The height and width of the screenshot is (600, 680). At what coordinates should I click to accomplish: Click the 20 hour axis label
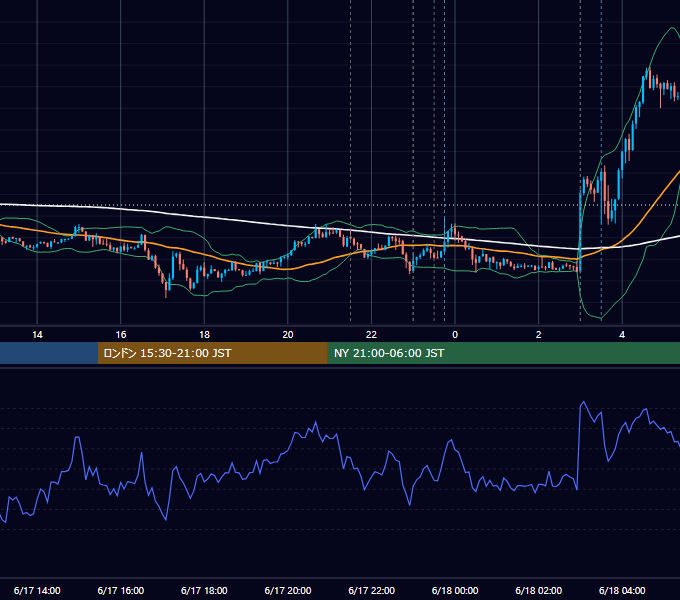288,335
